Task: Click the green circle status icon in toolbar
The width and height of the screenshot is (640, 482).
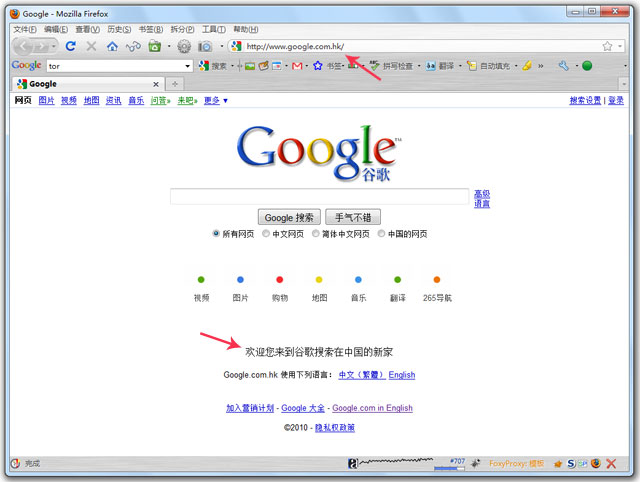Action: click(x=587, y=65)
